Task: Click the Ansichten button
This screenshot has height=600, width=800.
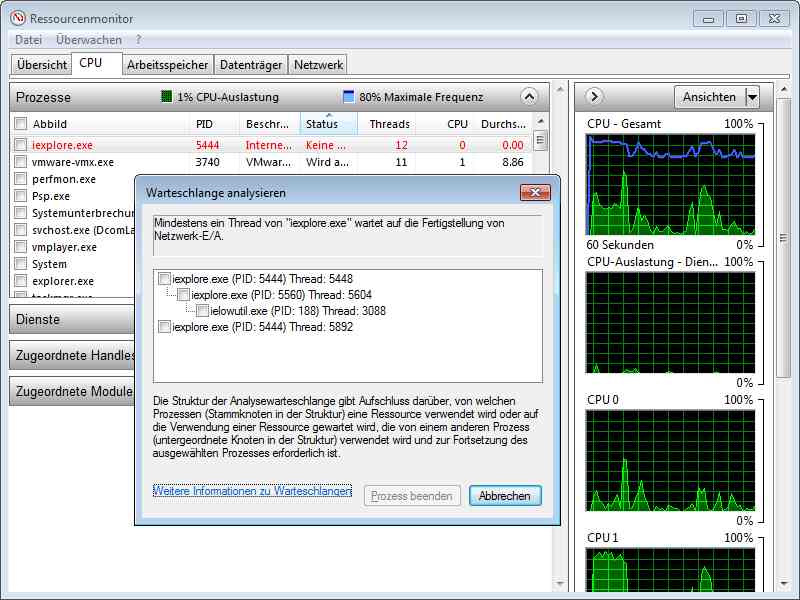Action: (709, 97)
